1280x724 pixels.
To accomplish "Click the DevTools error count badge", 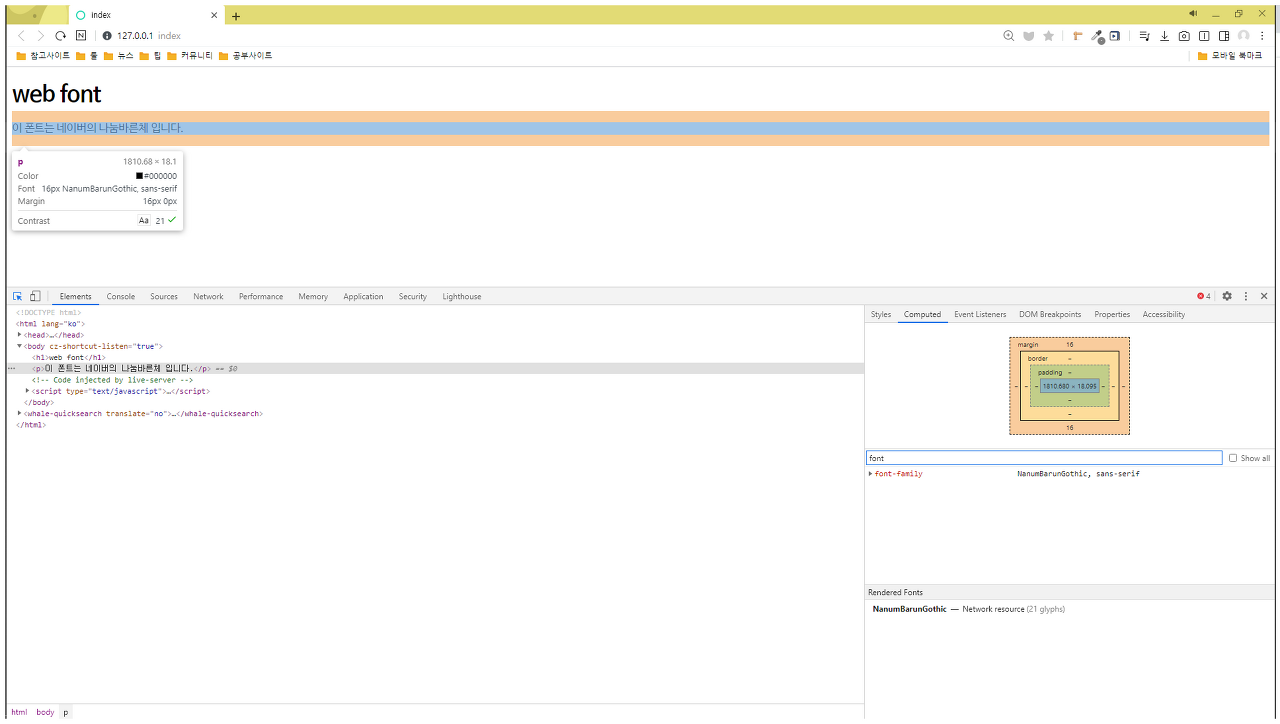I will coord(1204,296).
